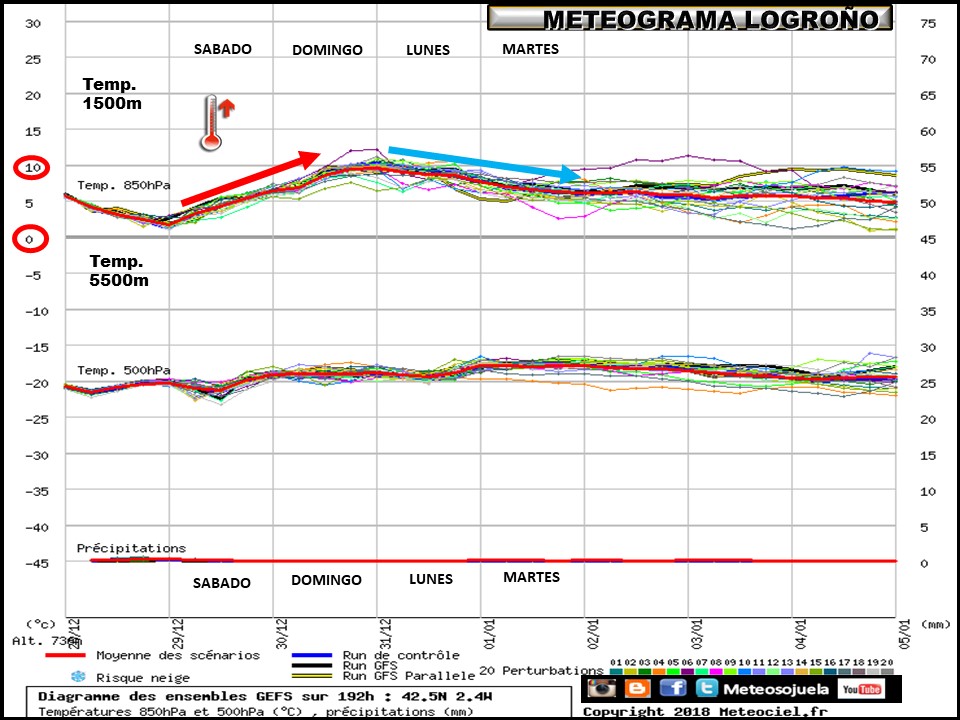Click the SABADO label below the precipitation line

click(222, 583)
